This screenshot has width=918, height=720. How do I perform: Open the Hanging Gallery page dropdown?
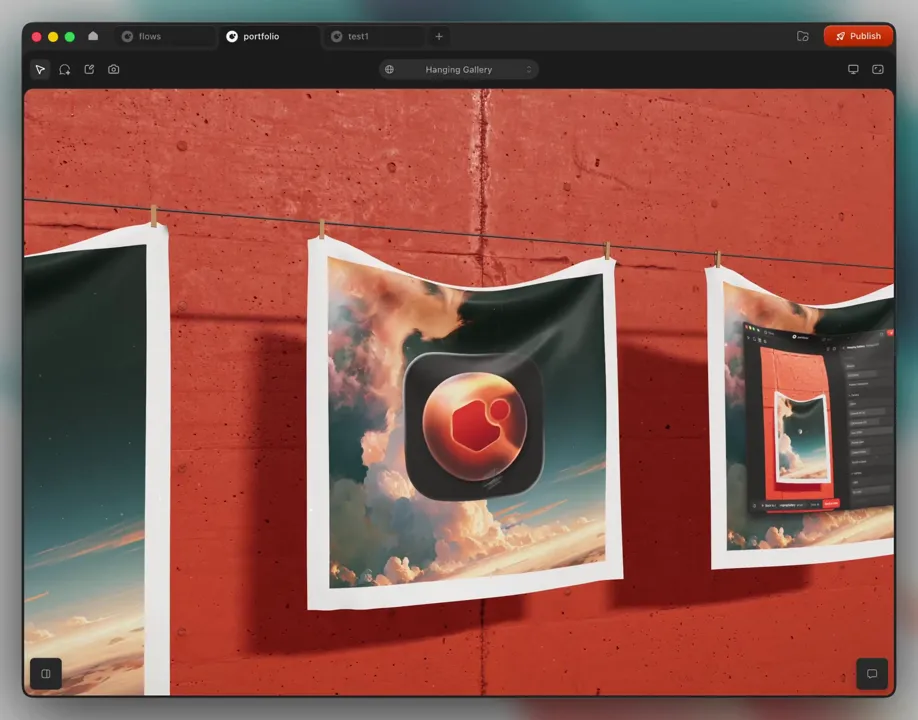[x=458, y=69]
